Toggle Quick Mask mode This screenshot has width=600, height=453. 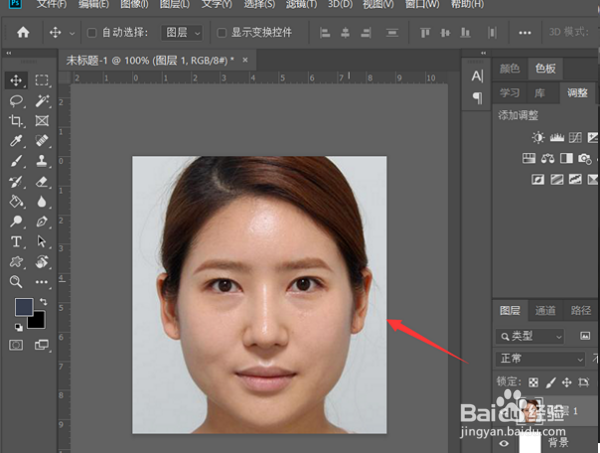tap(16, 345)
